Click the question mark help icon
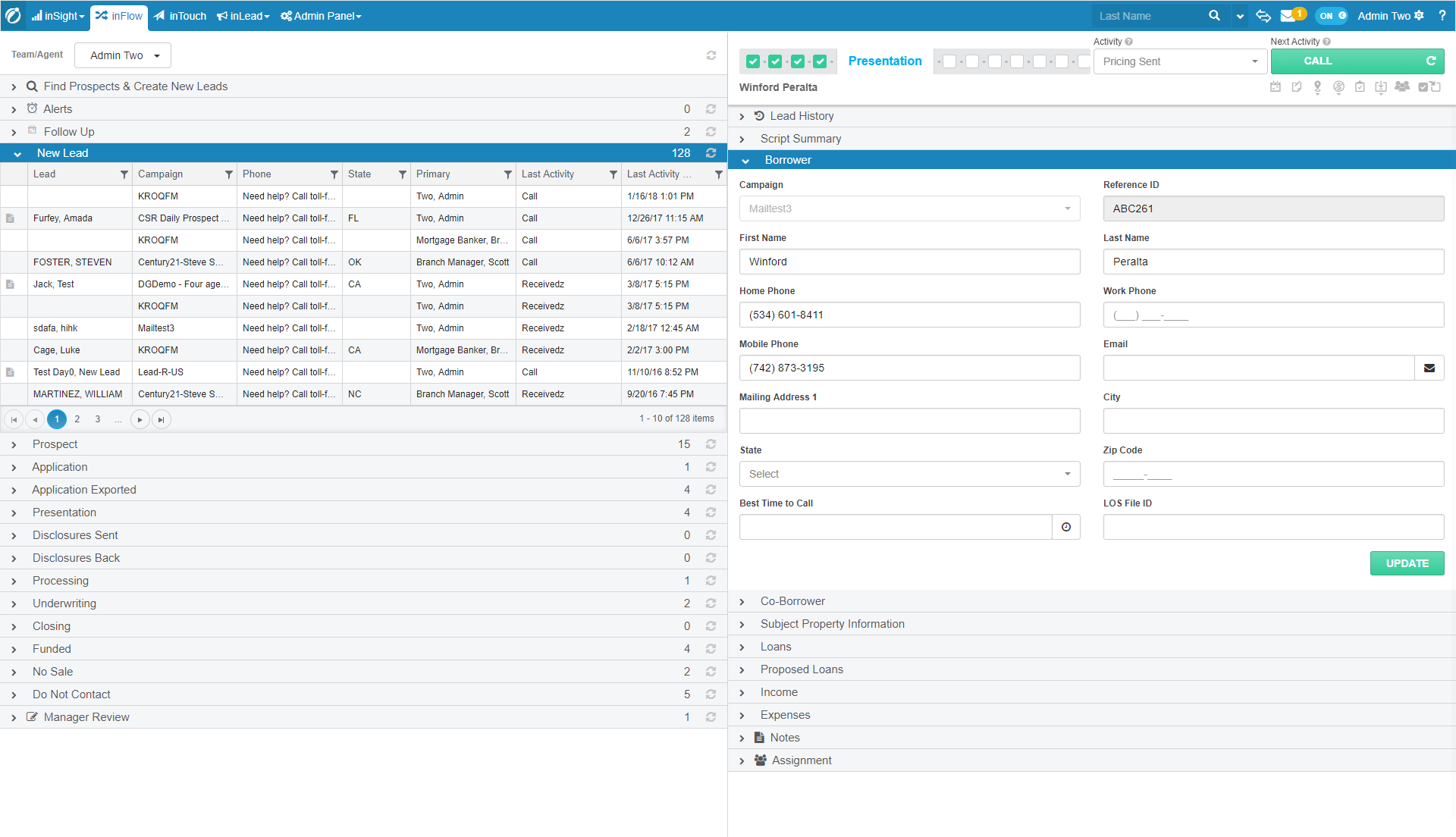The image size is (1456, 837). pyautogui.click(x=1442, y=16)
